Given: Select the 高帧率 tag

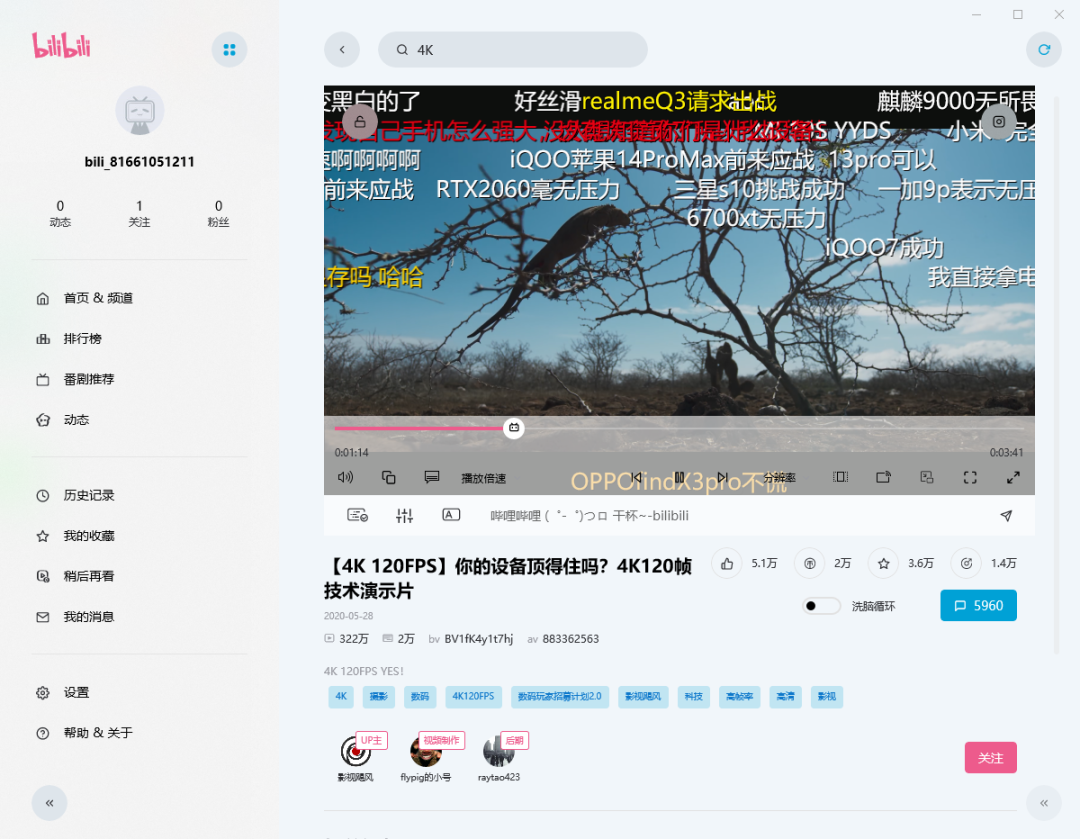Looking at the screenshot, I should click(740, 696).
